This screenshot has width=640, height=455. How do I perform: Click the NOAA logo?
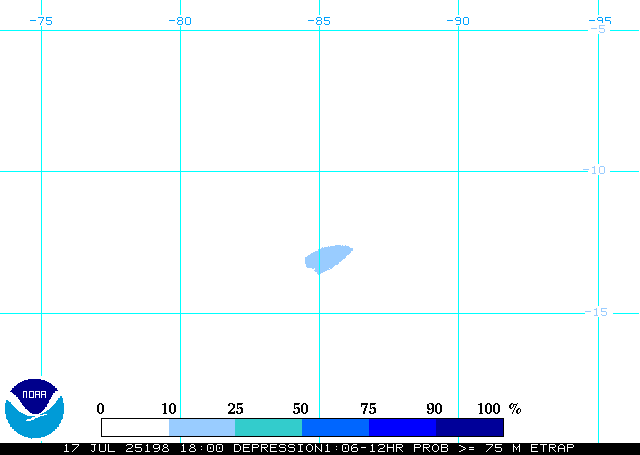(x=34, y=408)
